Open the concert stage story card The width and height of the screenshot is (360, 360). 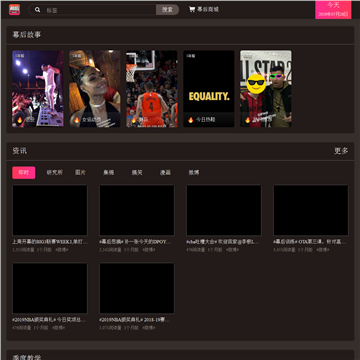38,89
